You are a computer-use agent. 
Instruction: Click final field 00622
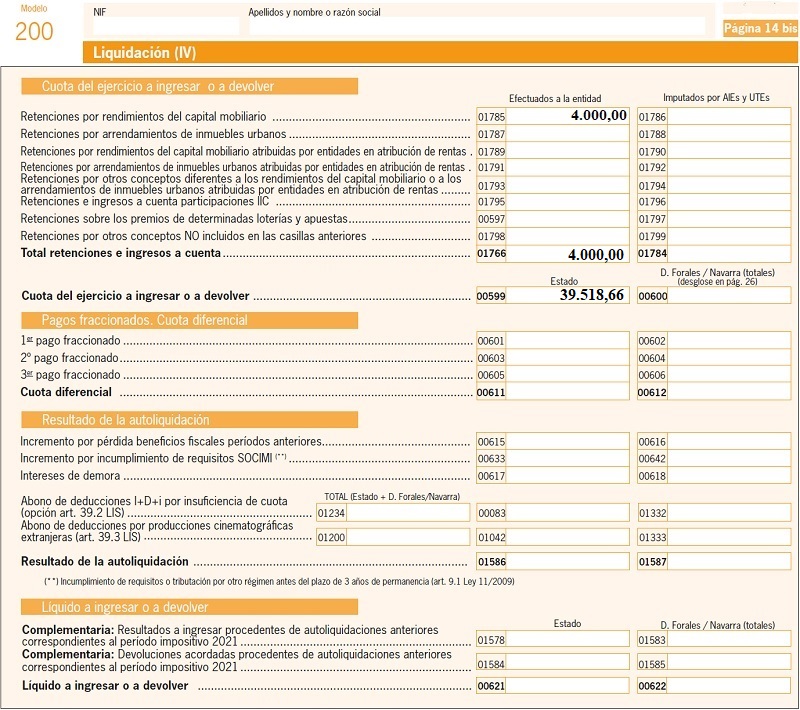point(729,686)
